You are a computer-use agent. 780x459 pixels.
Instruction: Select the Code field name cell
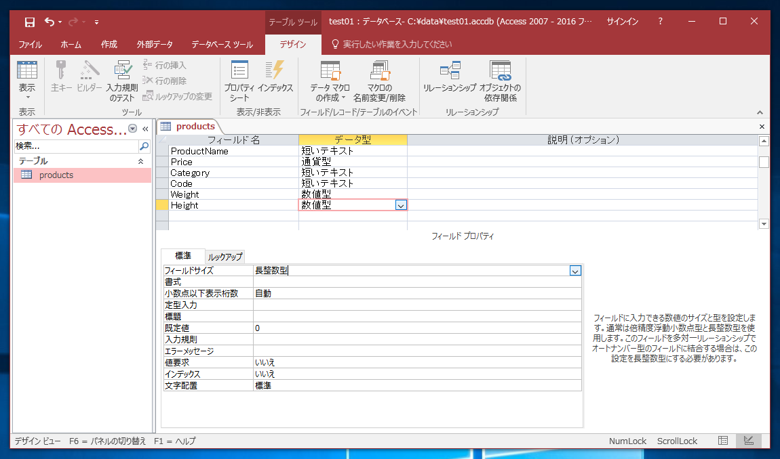[234, 184]
